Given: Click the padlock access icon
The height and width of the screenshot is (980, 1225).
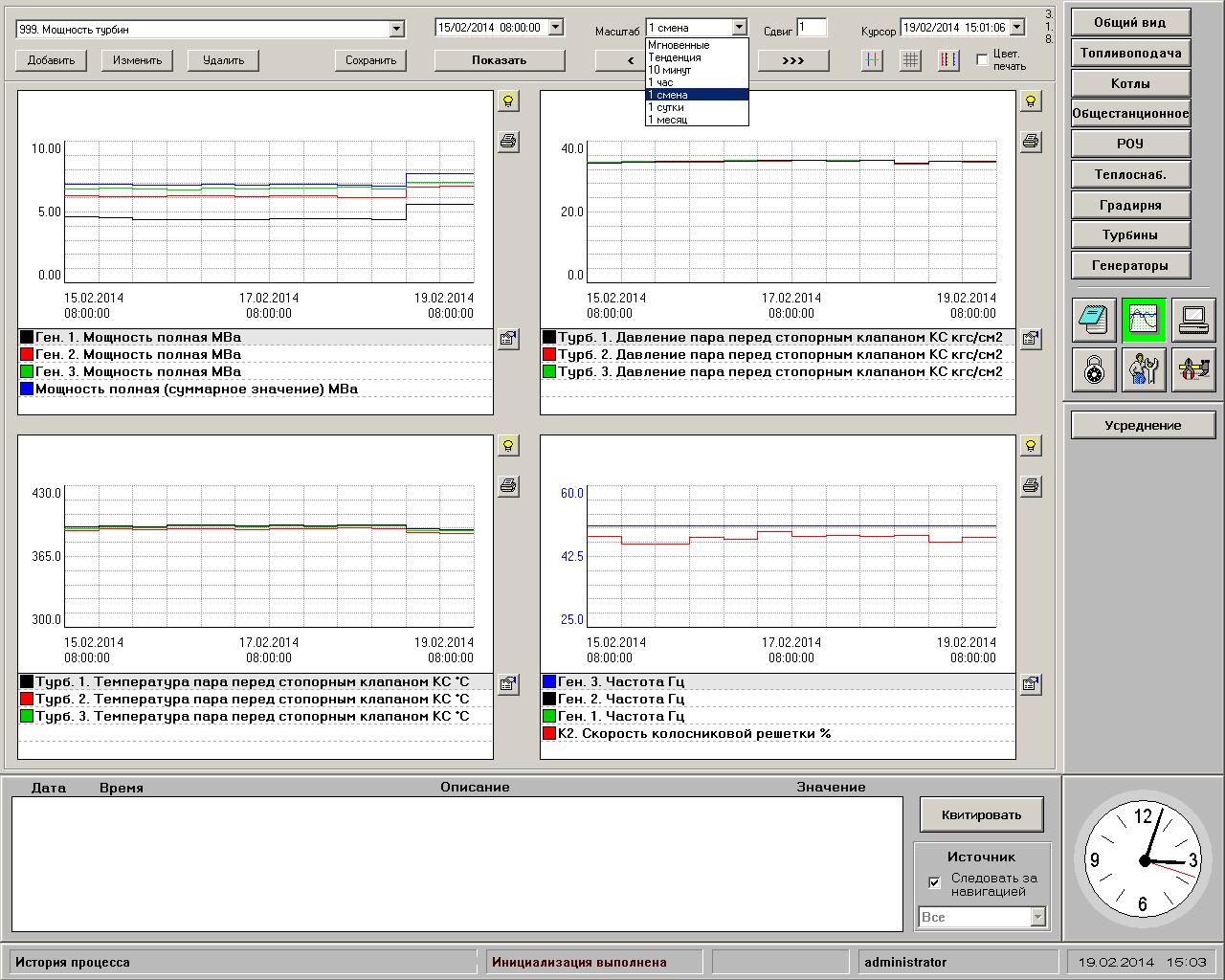Looking at the screenshot, I should click(1093, 369).
